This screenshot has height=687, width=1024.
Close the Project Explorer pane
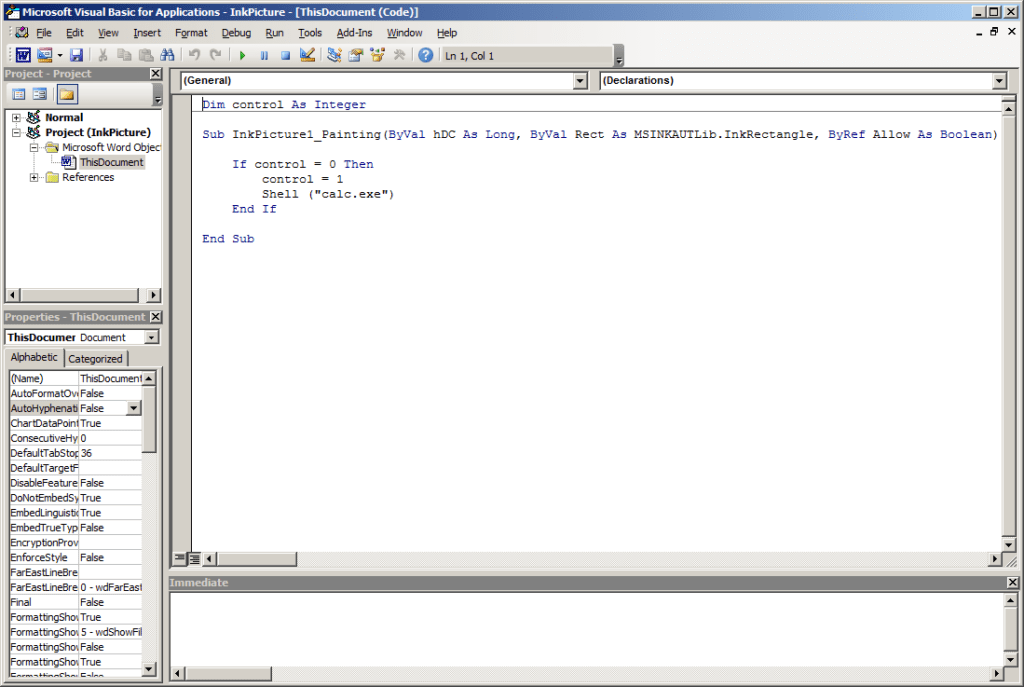155,74
